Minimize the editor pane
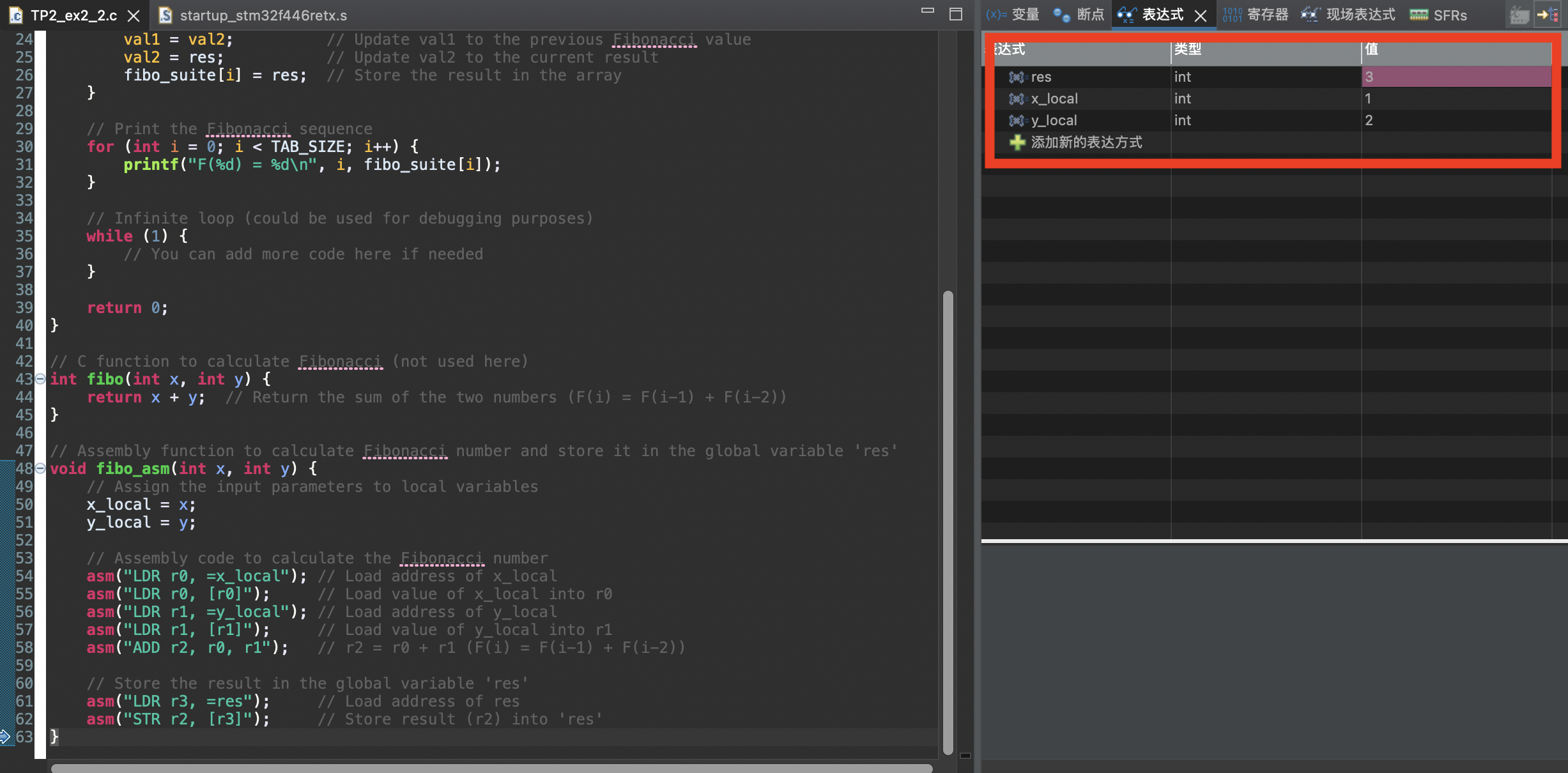The image size is (1568, 773). click(928, 11)
